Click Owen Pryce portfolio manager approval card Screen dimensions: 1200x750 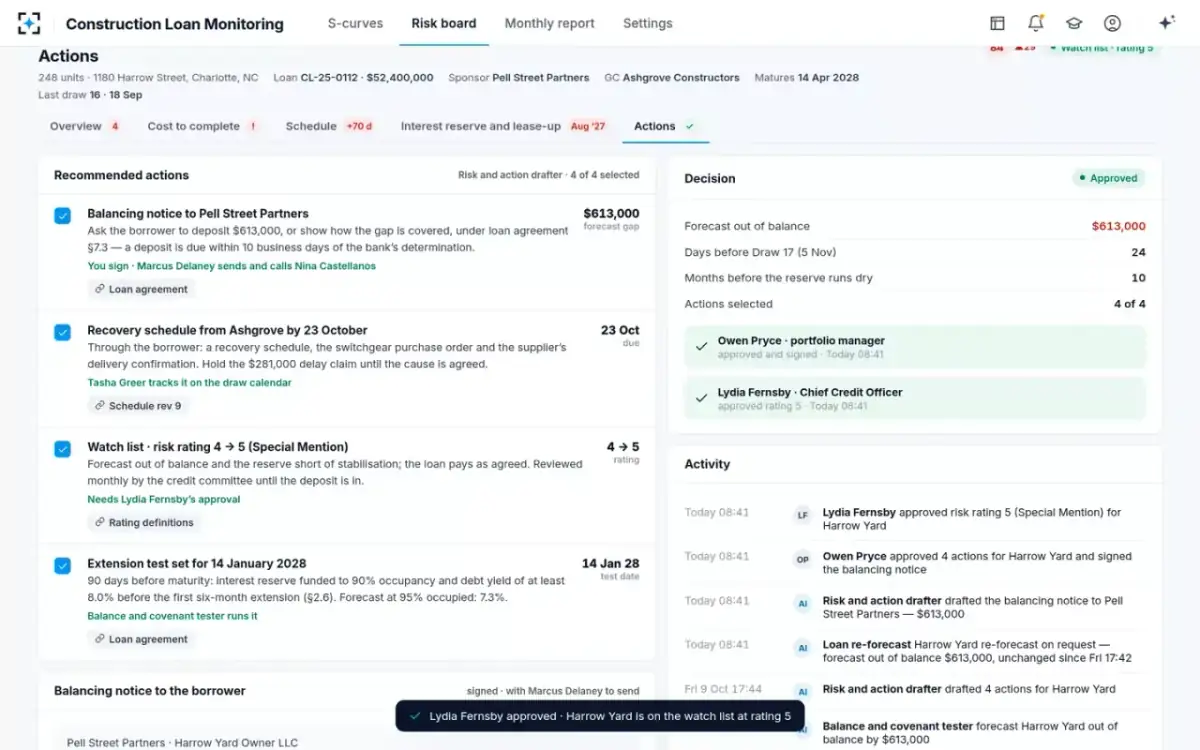tap(915, 347)
